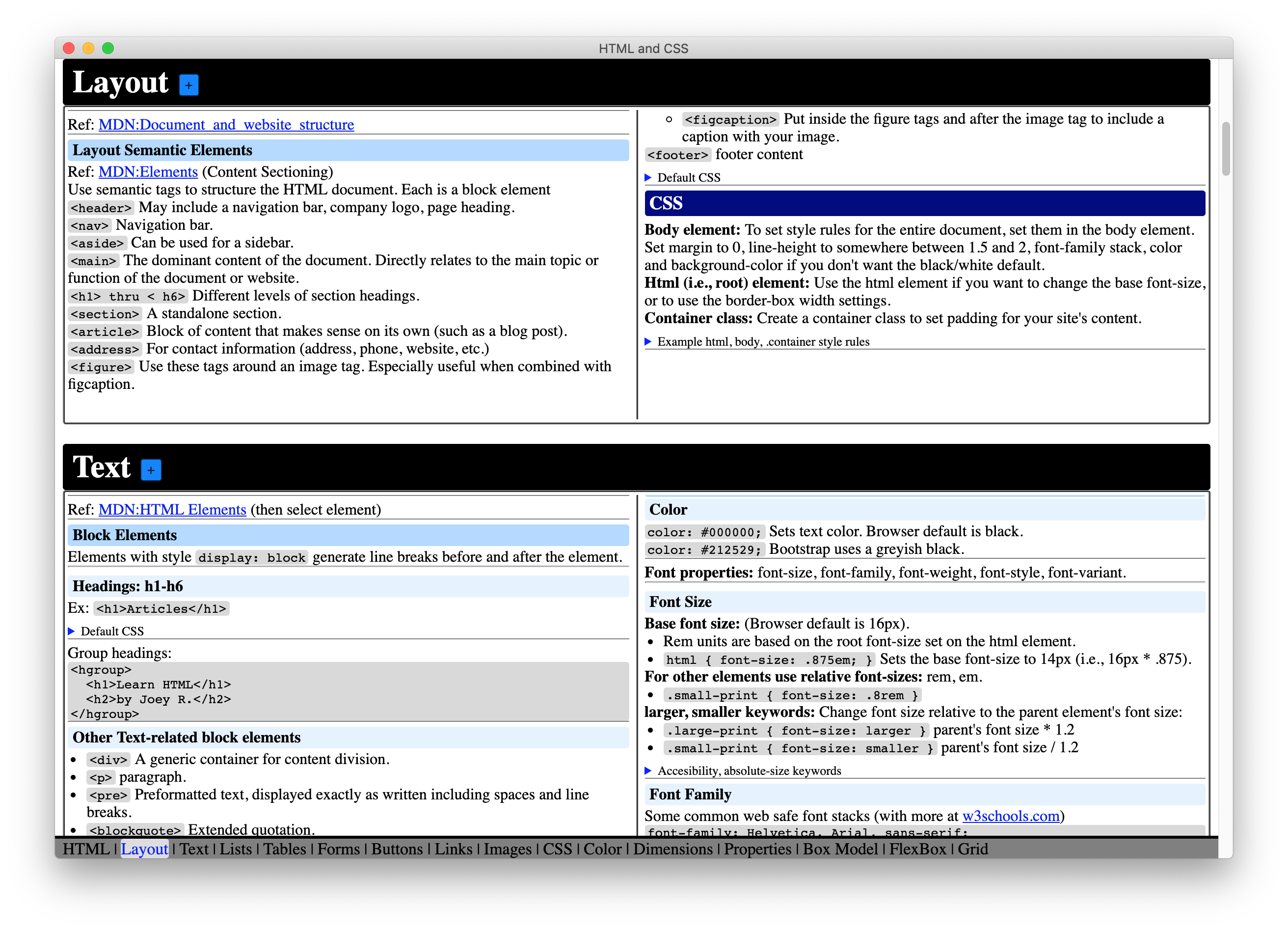Select Layout in bottom navigation bar
Screen dimensions: 1288x931
tap(144, 849)
